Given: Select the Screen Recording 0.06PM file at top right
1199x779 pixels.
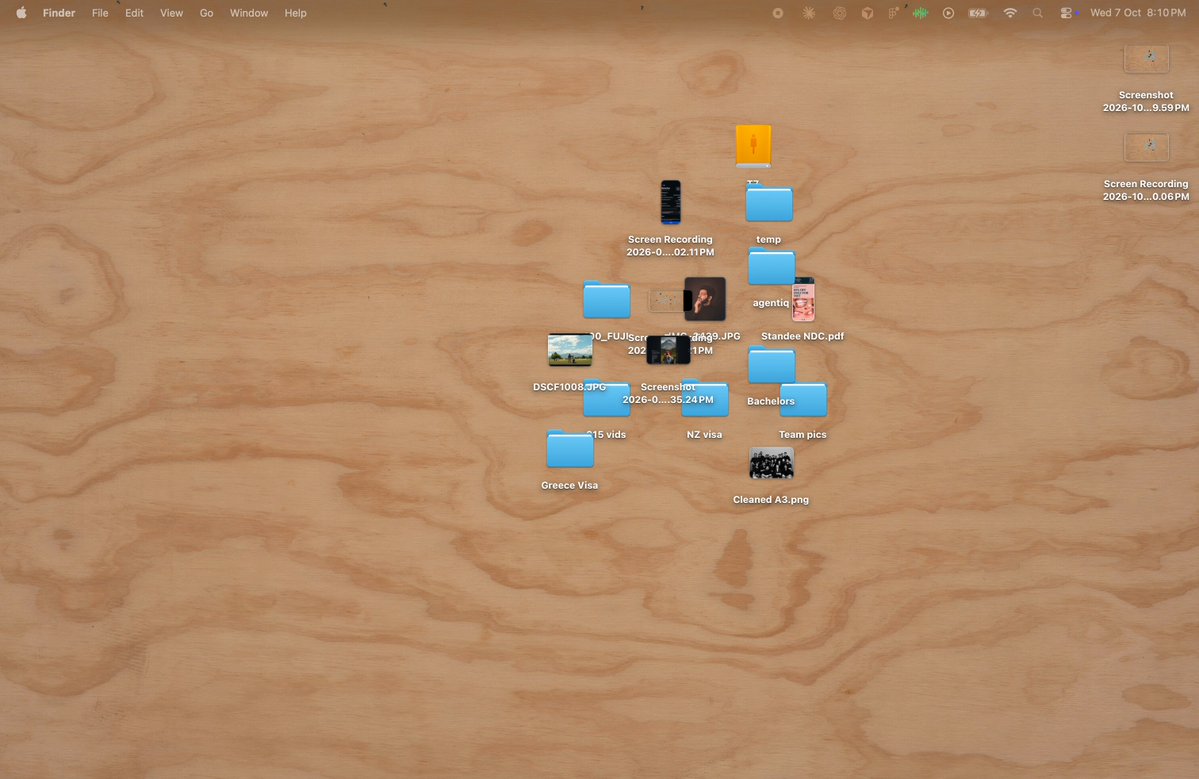Looking at the screenshot, I should (x=1145, y=148).
